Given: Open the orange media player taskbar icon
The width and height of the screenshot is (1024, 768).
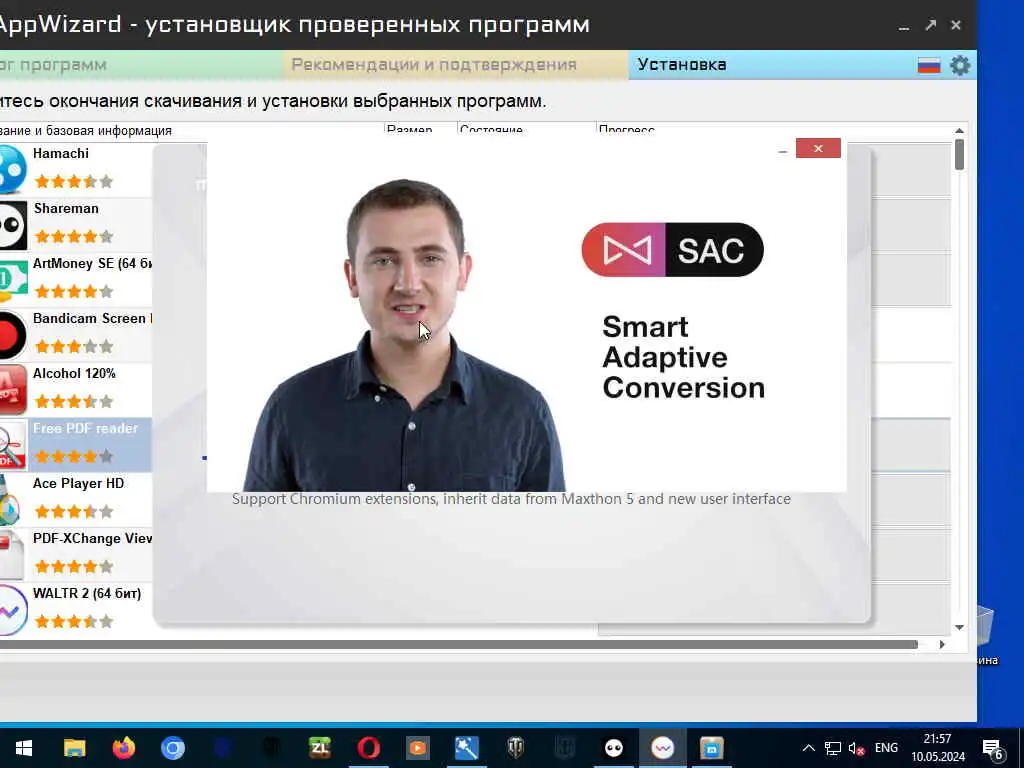Looking at the screenshot, I should pos(418,748).
